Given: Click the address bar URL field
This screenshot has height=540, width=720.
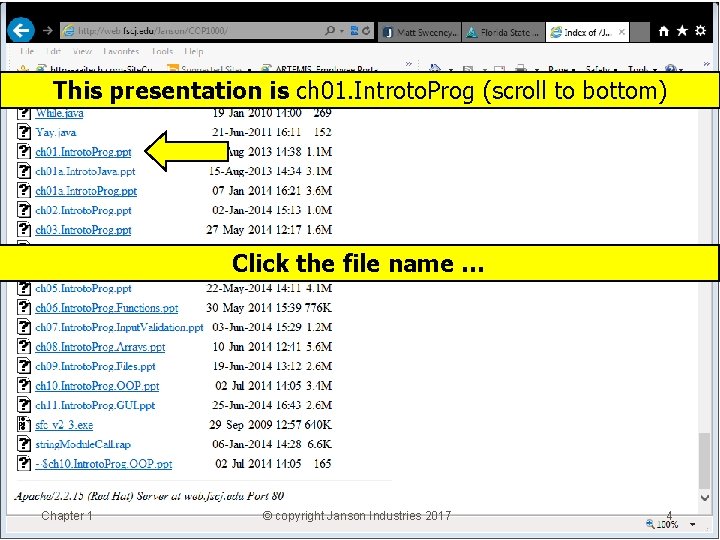Looking at the screenshot, I should (193, 31).
